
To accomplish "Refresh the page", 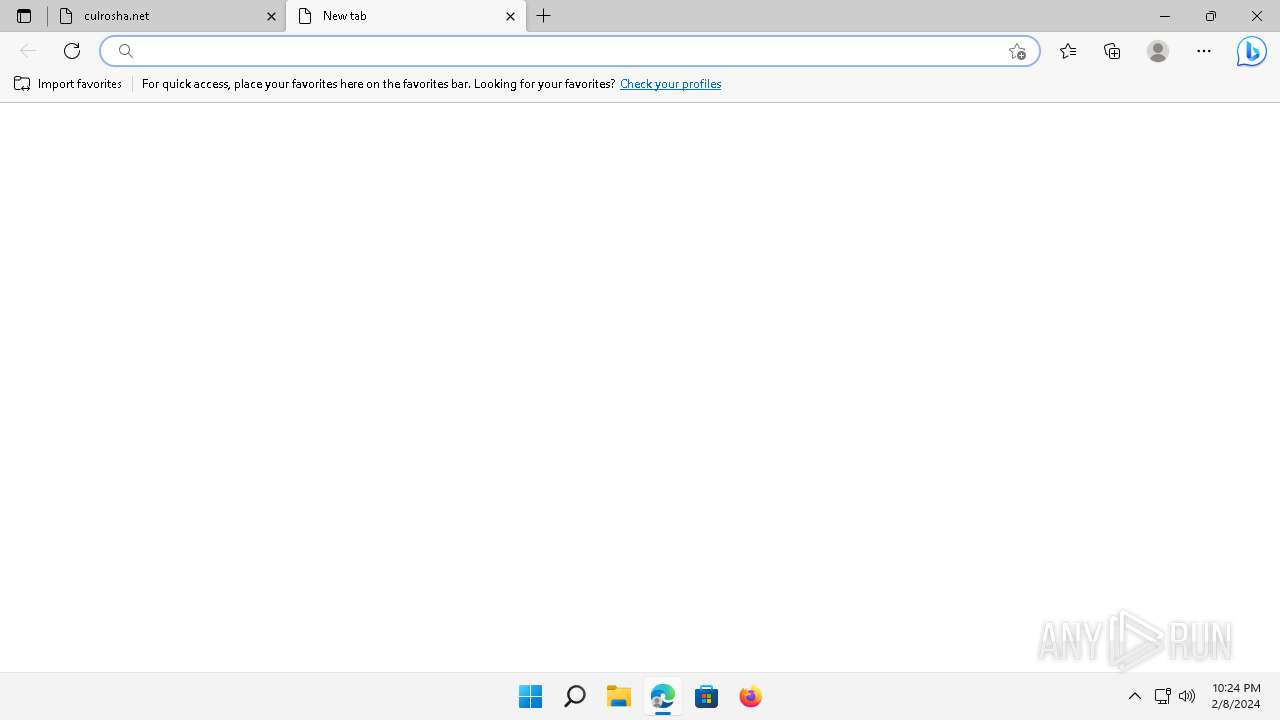I will click(x=72, y=51).
